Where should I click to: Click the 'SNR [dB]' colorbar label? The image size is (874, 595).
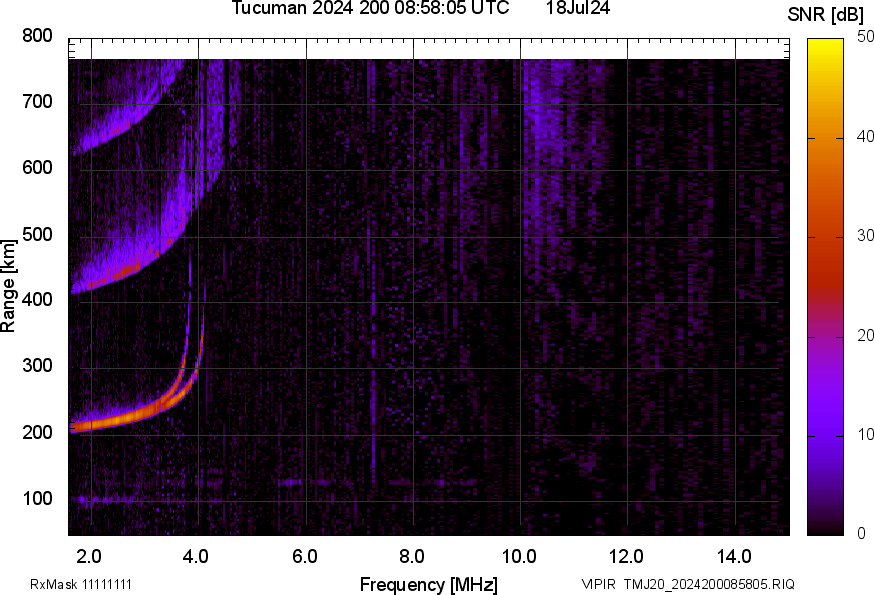825,15
